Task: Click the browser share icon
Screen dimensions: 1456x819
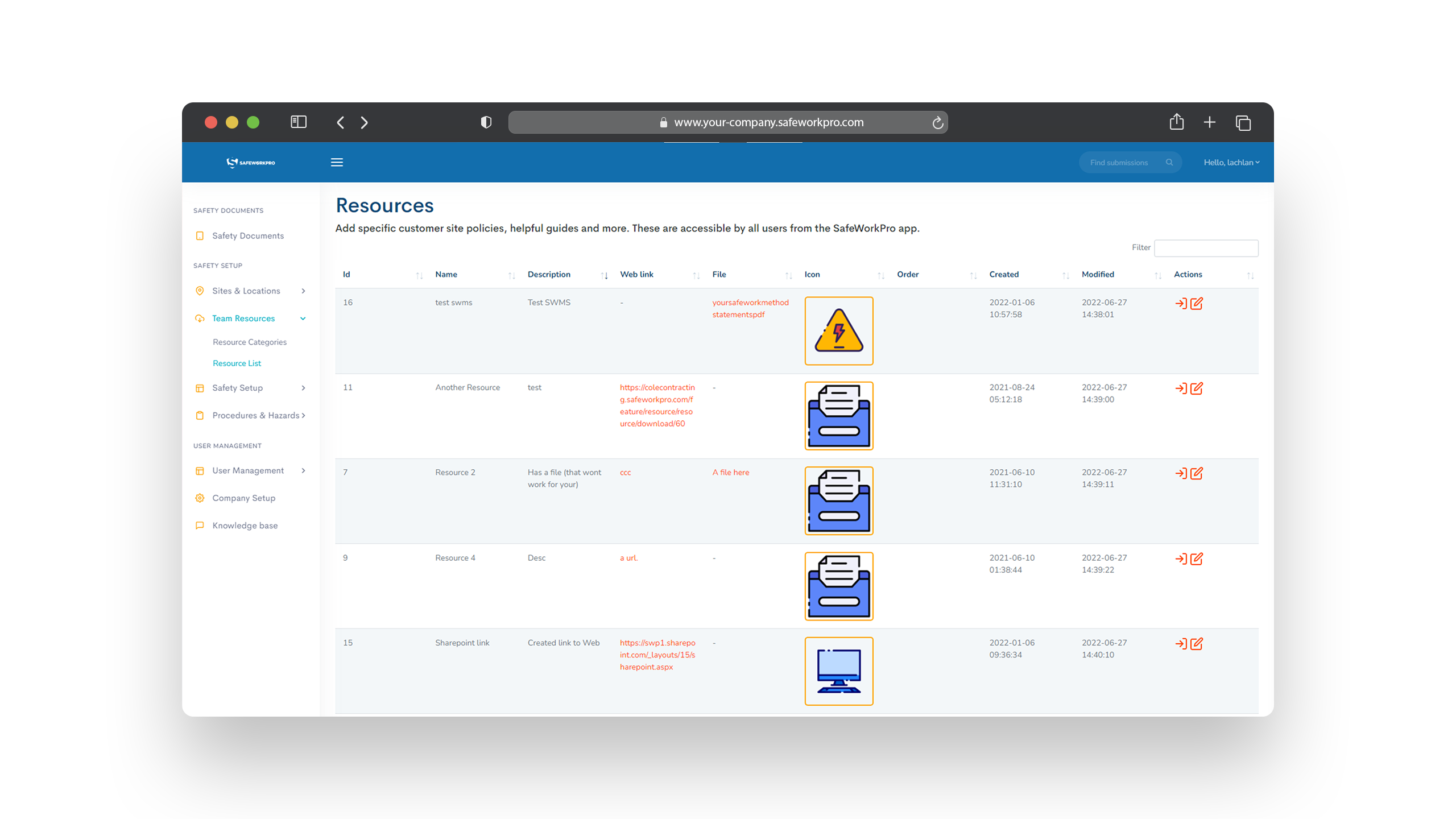Action: pos(1177,122)
